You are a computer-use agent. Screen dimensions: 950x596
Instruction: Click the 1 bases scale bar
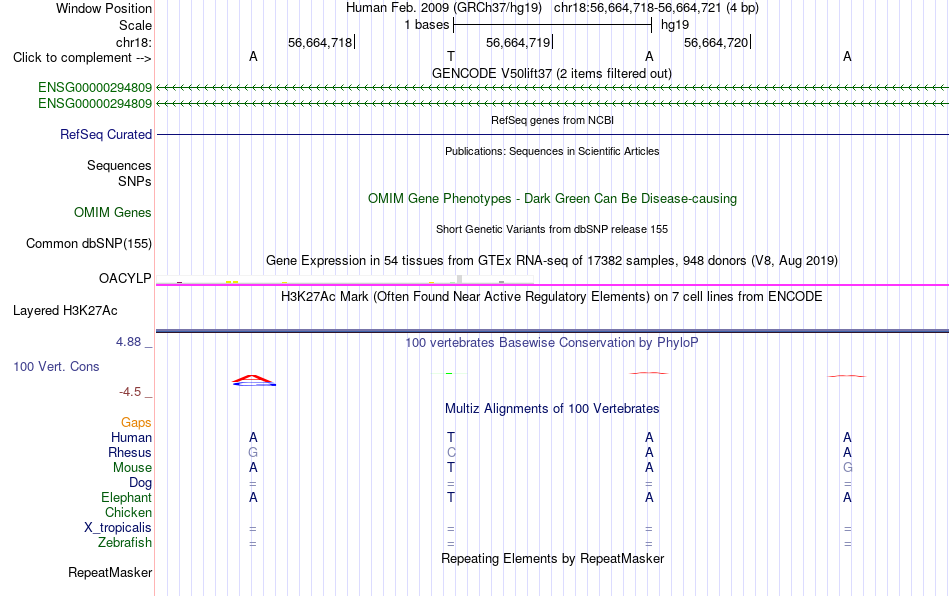point(552,25)
